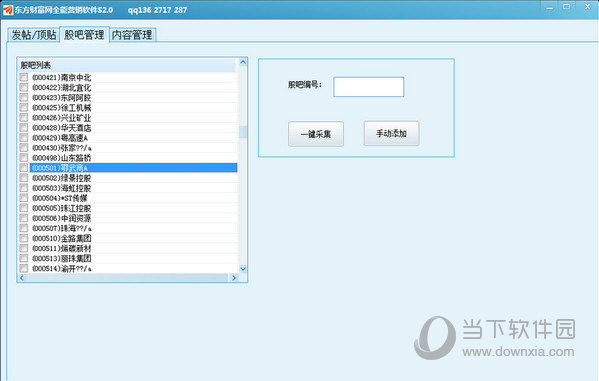
Task: Tick the (000502) checkbox
Action: point(24,178)
